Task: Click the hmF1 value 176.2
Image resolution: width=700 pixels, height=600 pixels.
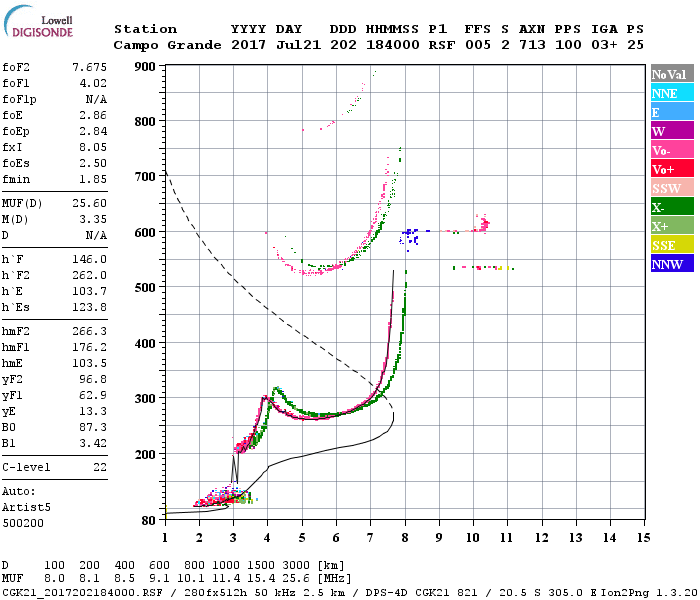Action: coord(89,347)
